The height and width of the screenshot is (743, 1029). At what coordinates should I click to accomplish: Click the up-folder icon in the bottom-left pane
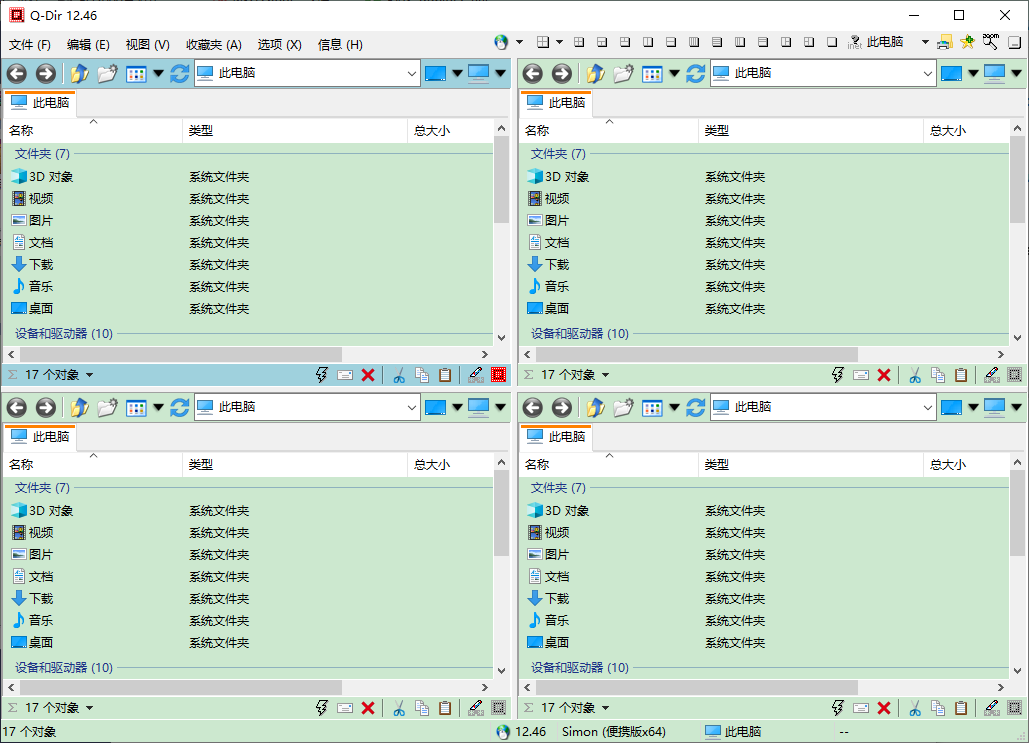coord(79,407)
